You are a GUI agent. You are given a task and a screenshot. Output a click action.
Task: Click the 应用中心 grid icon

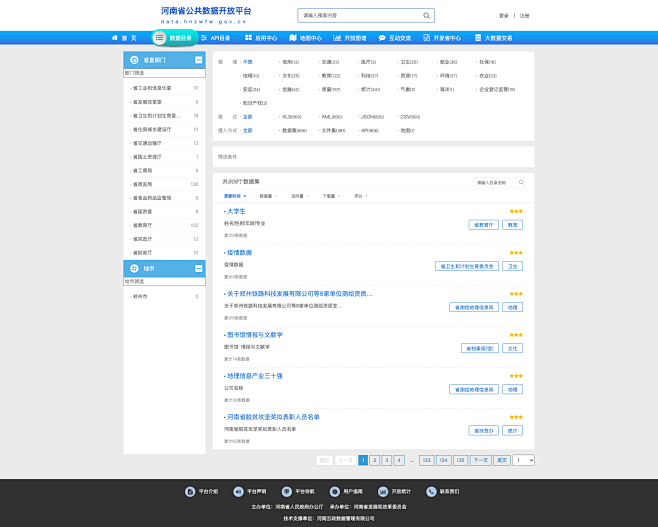pyautogui.click(x=248, y=38)
